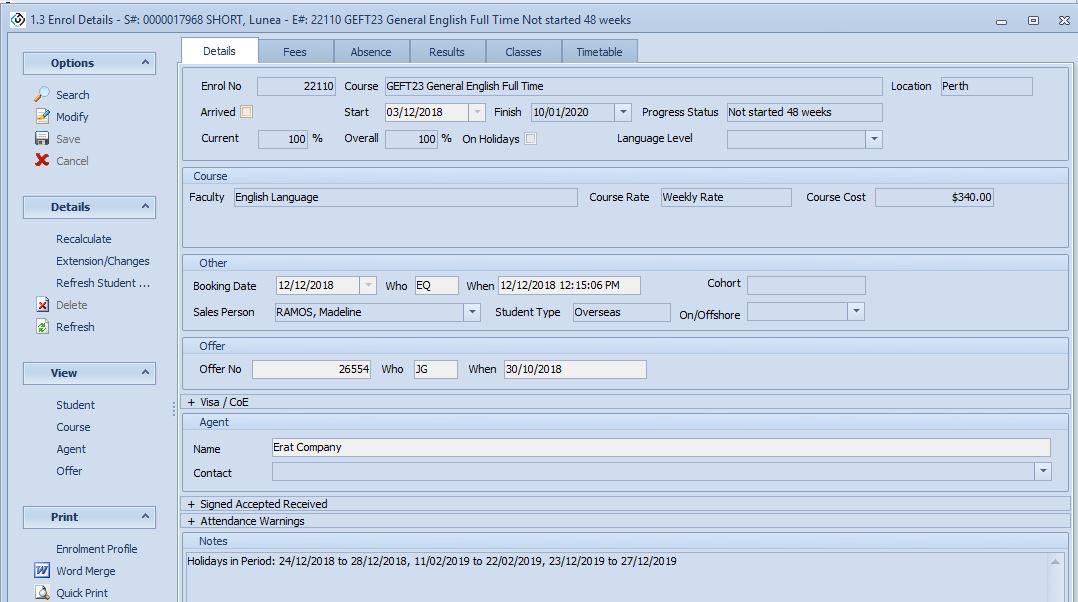This screenshot has width=1078, height=602.
Task: Expand the Visa / CoE section
Action: coord(191,402)
